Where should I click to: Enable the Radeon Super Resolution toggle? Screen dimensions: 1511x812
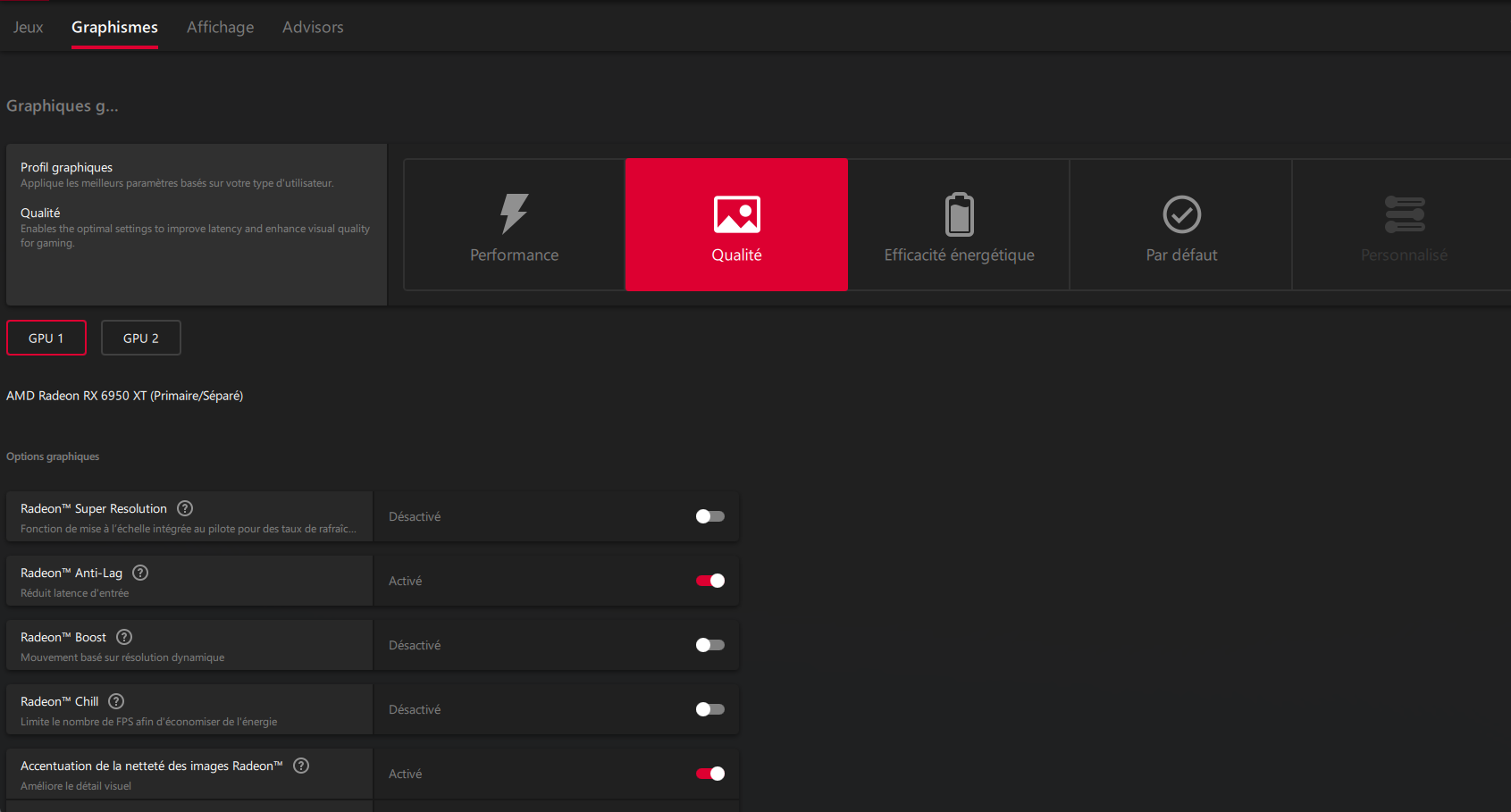click(710, 516)
